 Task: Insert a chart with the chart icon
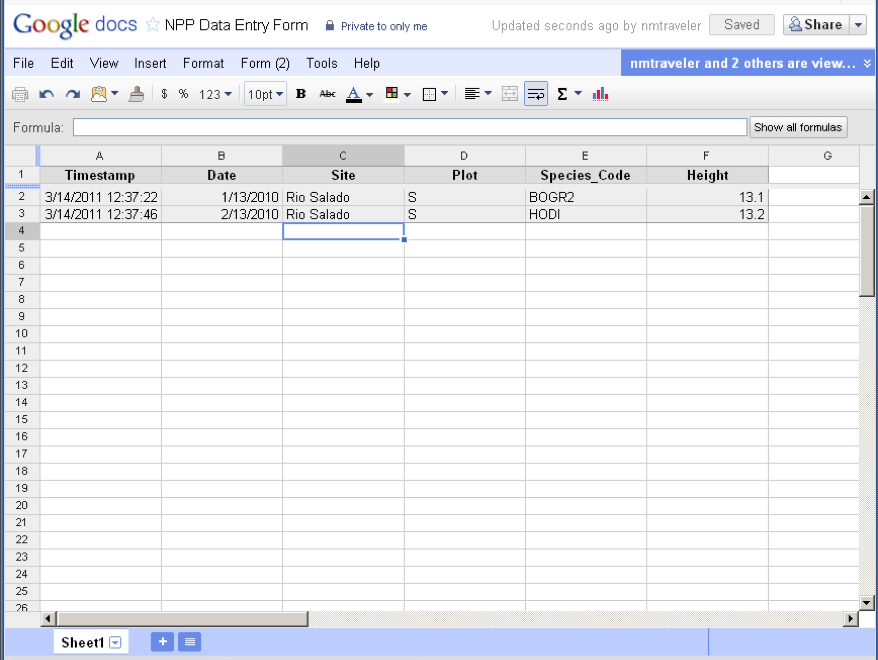[599, 94]
